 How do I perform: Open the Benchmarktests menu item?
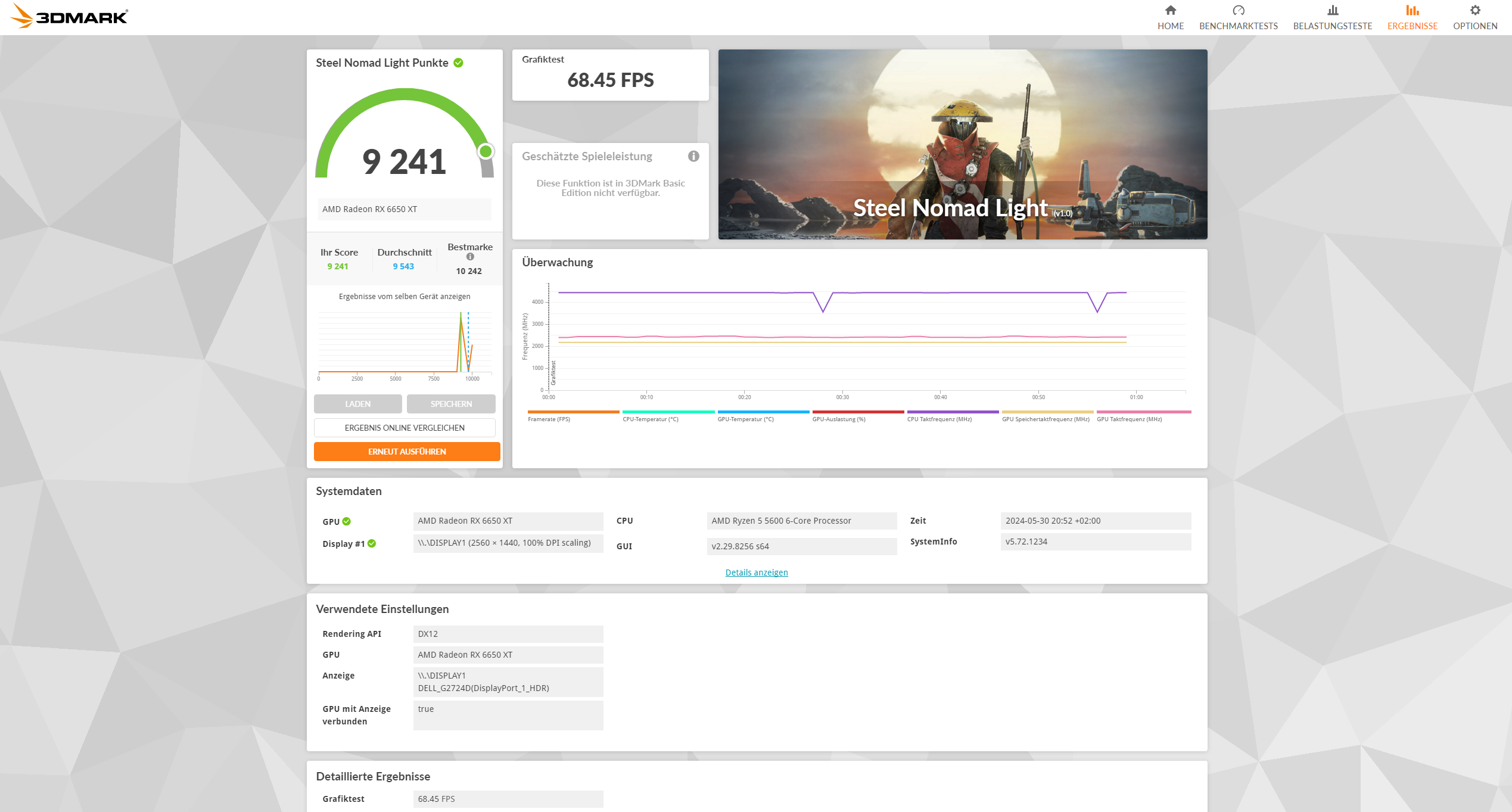pos(1238,26)
